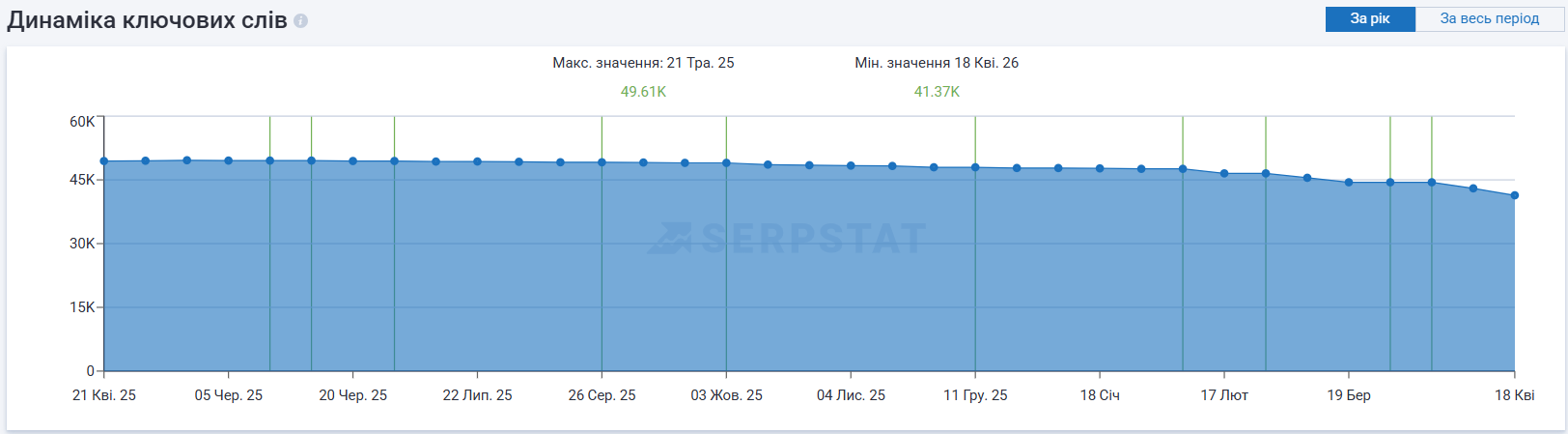
Task: Click the Serpstat watermark logo in chart
Action: [x=787, y=238]
